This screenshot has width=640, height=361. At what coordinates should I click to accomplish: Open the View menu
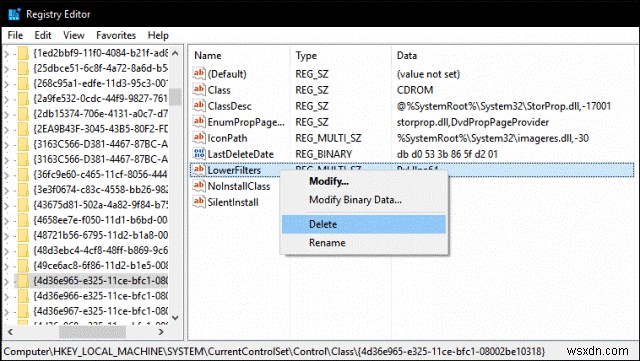73,36
